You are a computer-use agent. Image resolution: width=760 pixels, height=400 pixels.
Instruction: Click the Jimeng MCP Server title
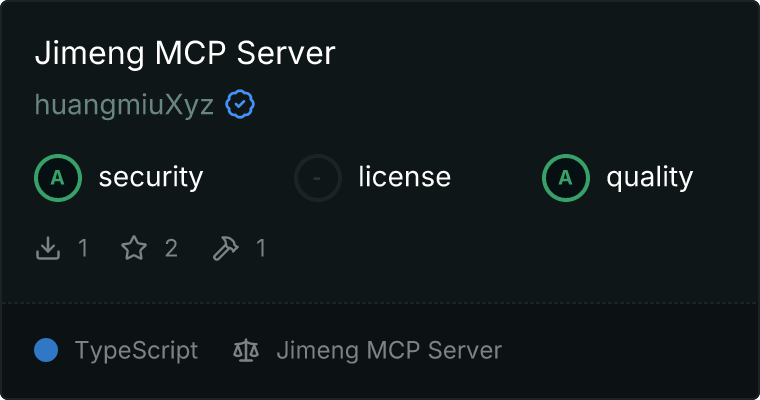coord(185,53)
